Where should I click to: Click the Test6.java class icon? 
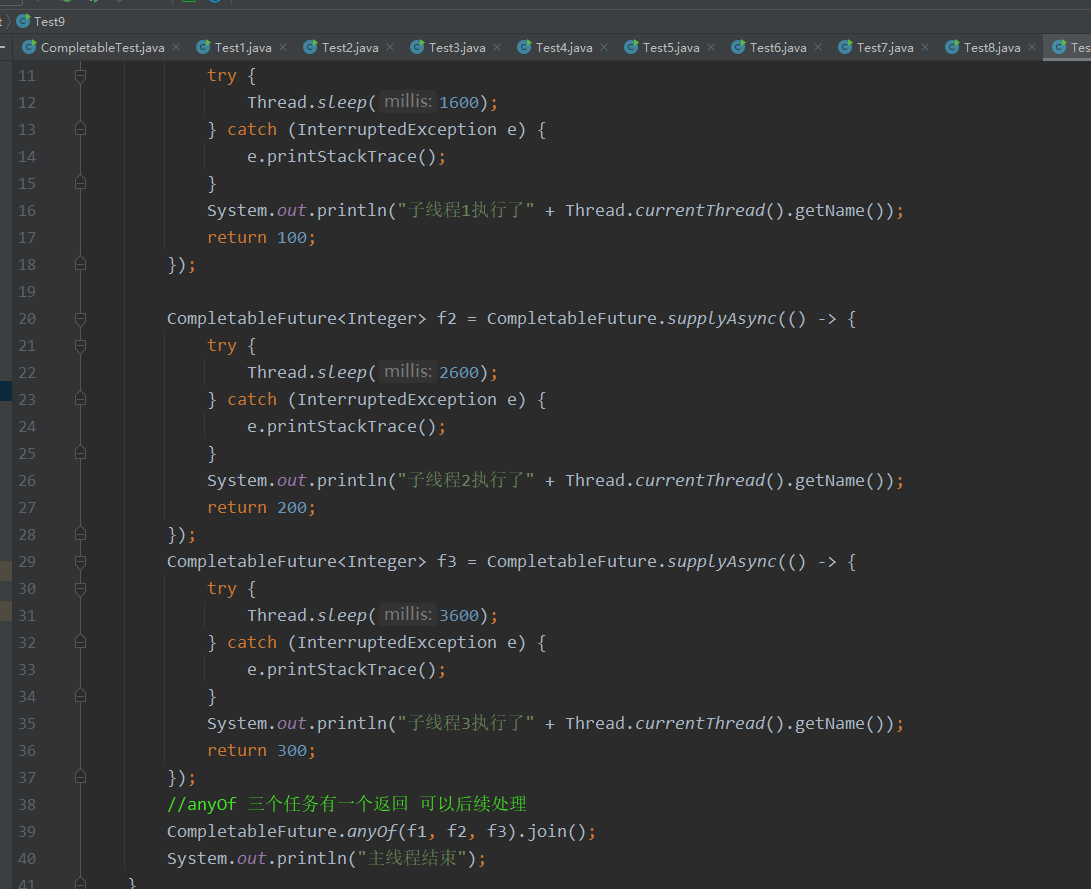coord(738,47)
